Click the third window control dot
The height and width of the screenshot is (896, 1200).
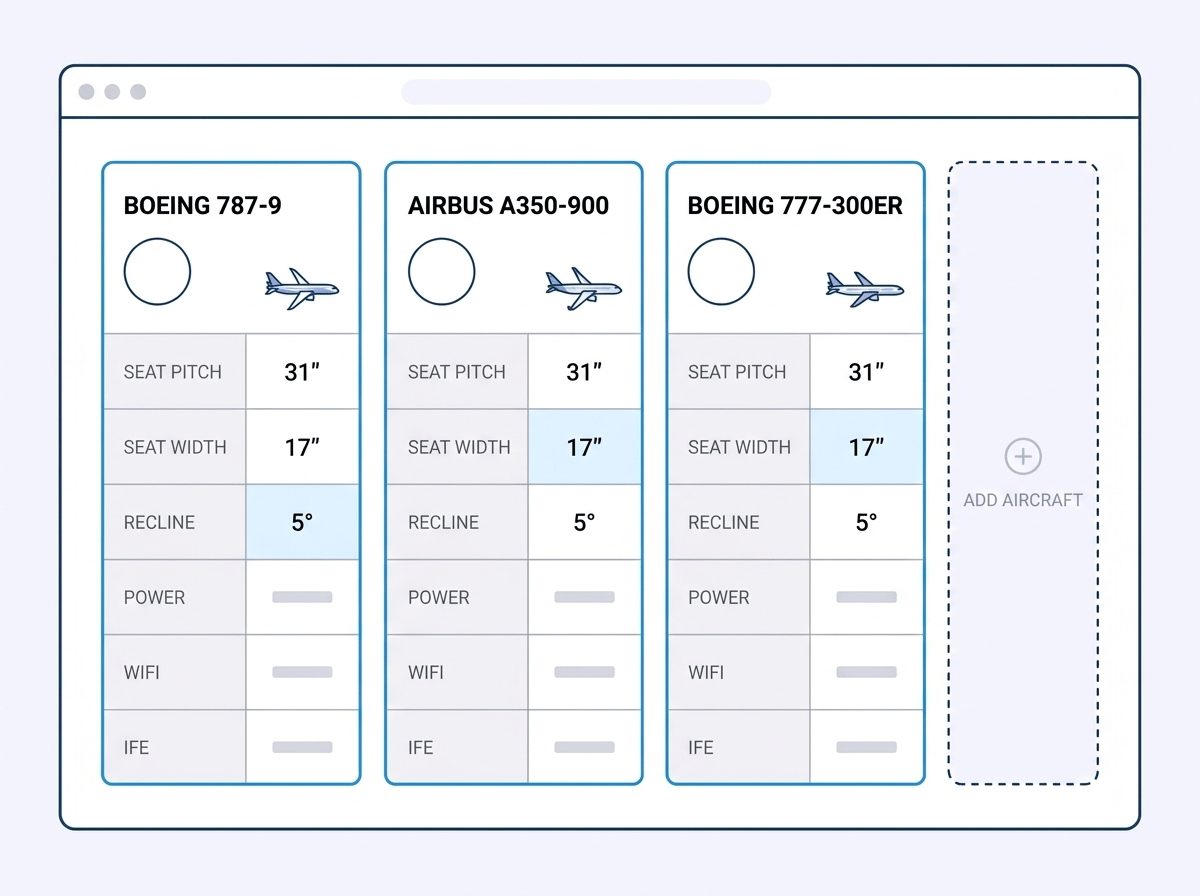pyautogui.click(x=138, y=92)
